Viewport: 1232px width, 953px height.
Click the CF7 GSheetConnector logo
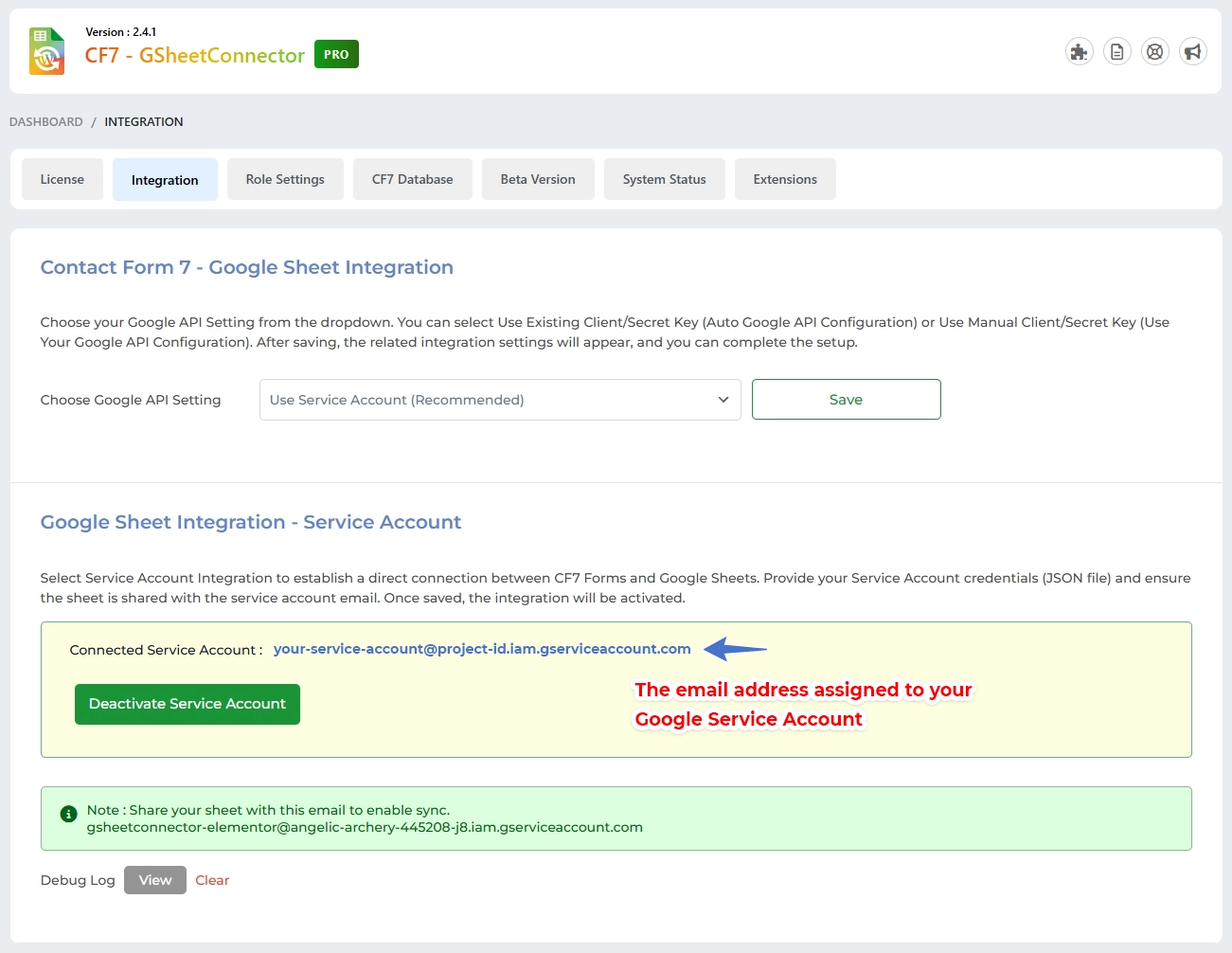pyautogui.click(x=45, y=50)
